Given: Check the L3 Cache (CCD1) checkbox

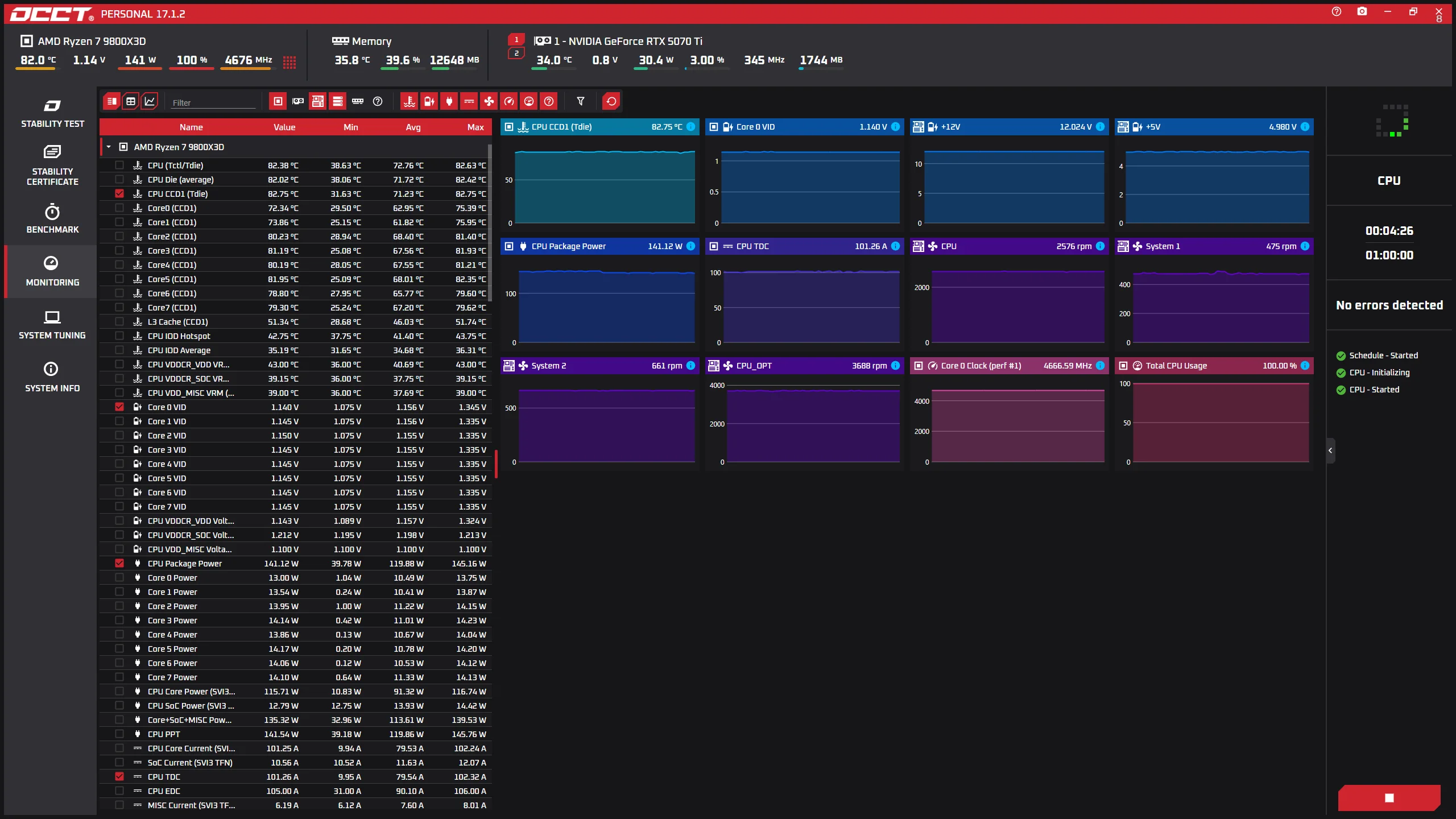Looking at the screenshot, I should point(119,321).
